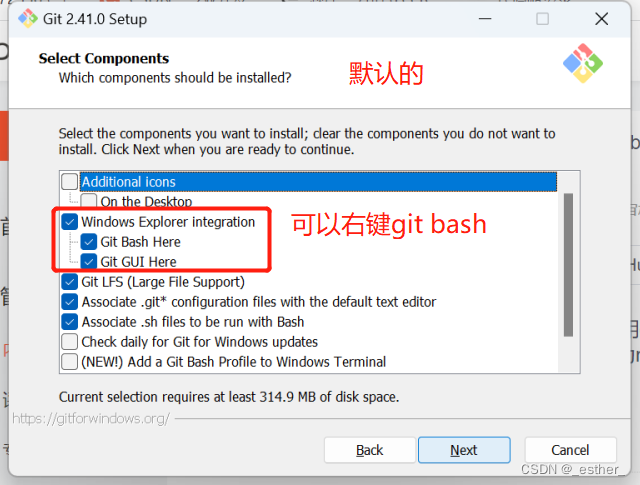Enable the Additional icons checkbox
The height and width of the screenshot is (485, 640).
coord(70,182)
